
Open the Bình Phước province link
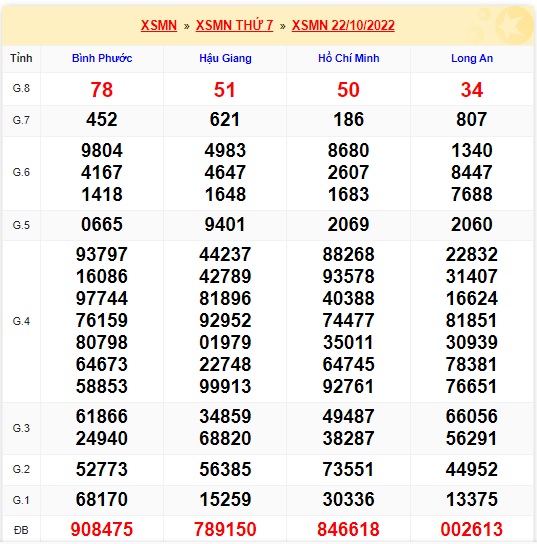[x=102, y=58]
